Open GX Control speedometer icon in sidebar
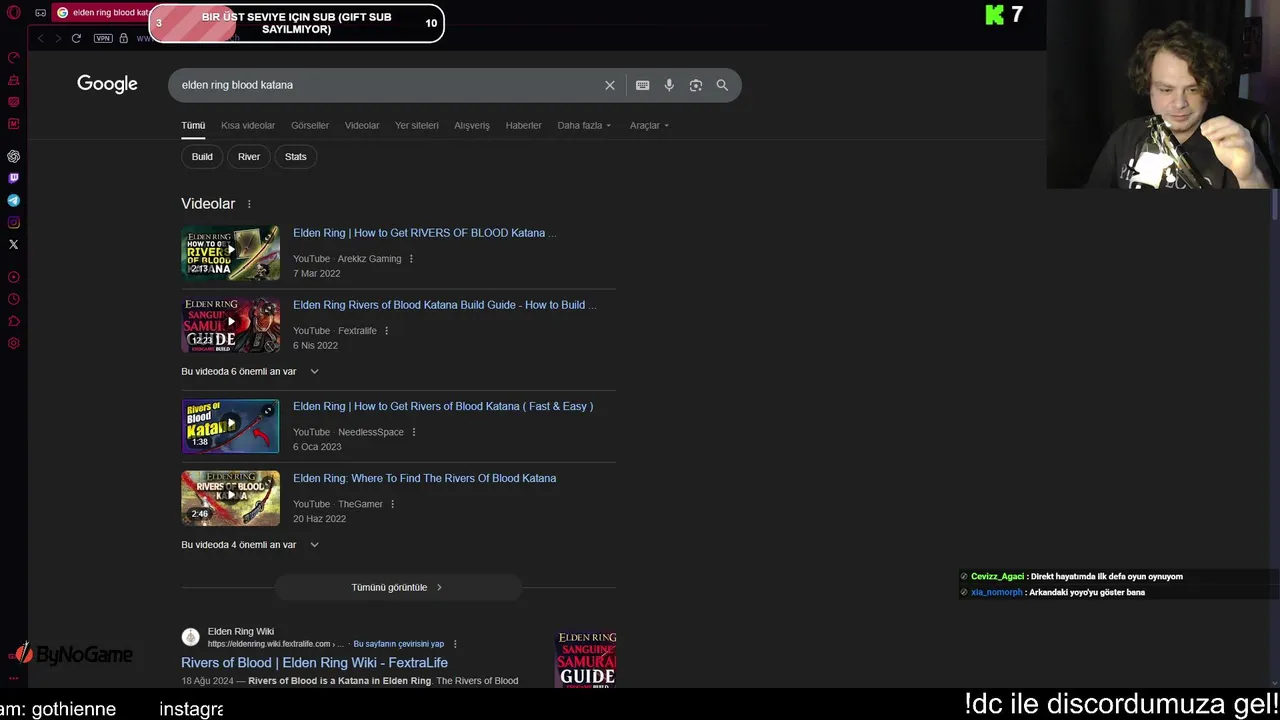 14,58
